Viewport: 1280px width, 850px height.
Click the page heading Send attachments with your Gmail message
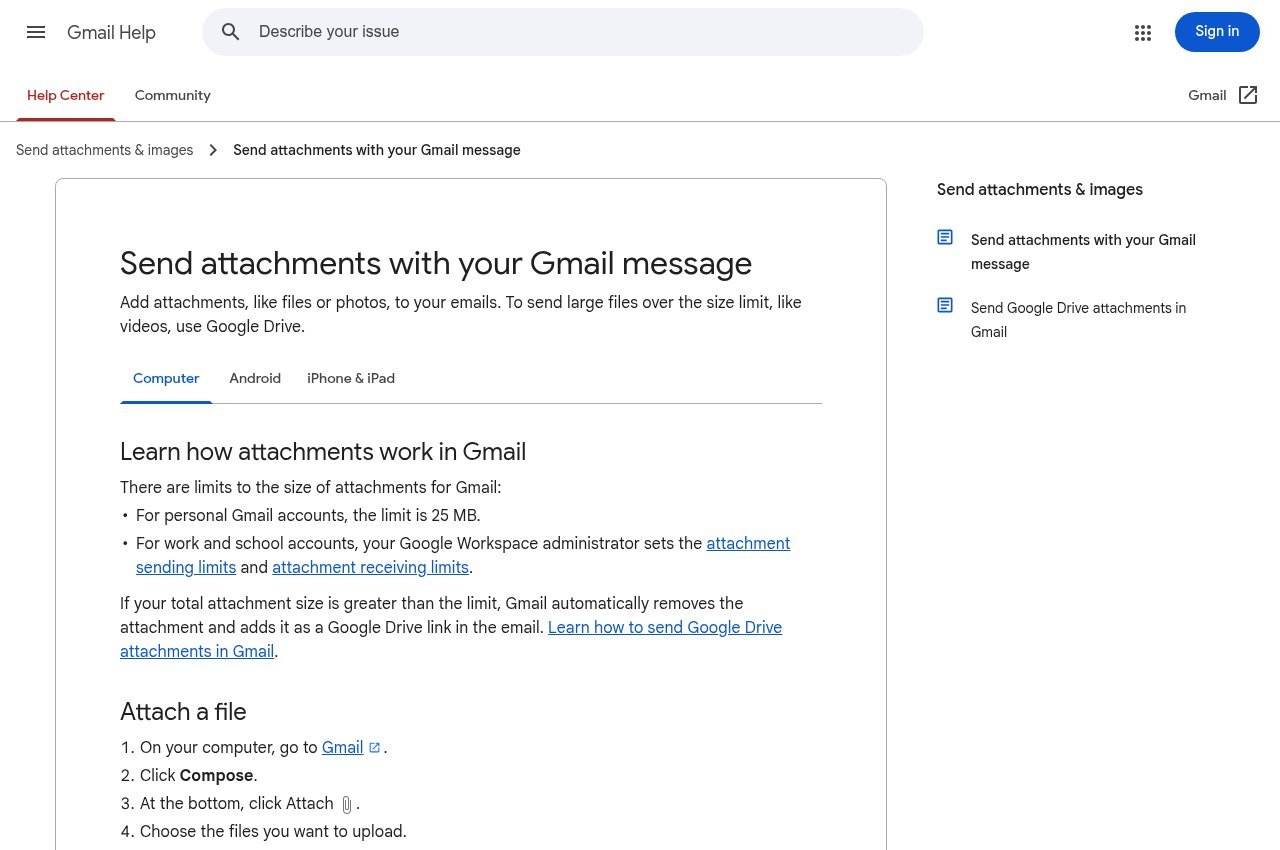[x=436, y=263]
